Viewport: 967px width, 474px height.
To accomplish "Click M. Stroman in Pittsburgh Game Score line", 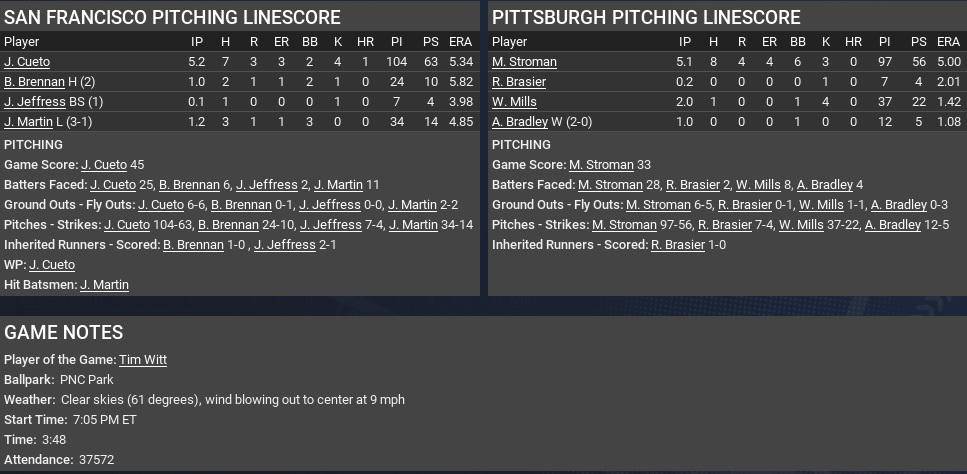I will pos(601,165).
